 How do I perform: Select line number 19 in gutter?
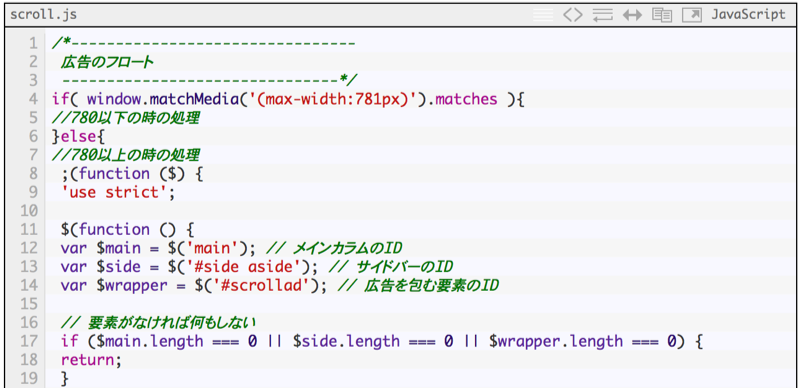(x=30, y=378)
